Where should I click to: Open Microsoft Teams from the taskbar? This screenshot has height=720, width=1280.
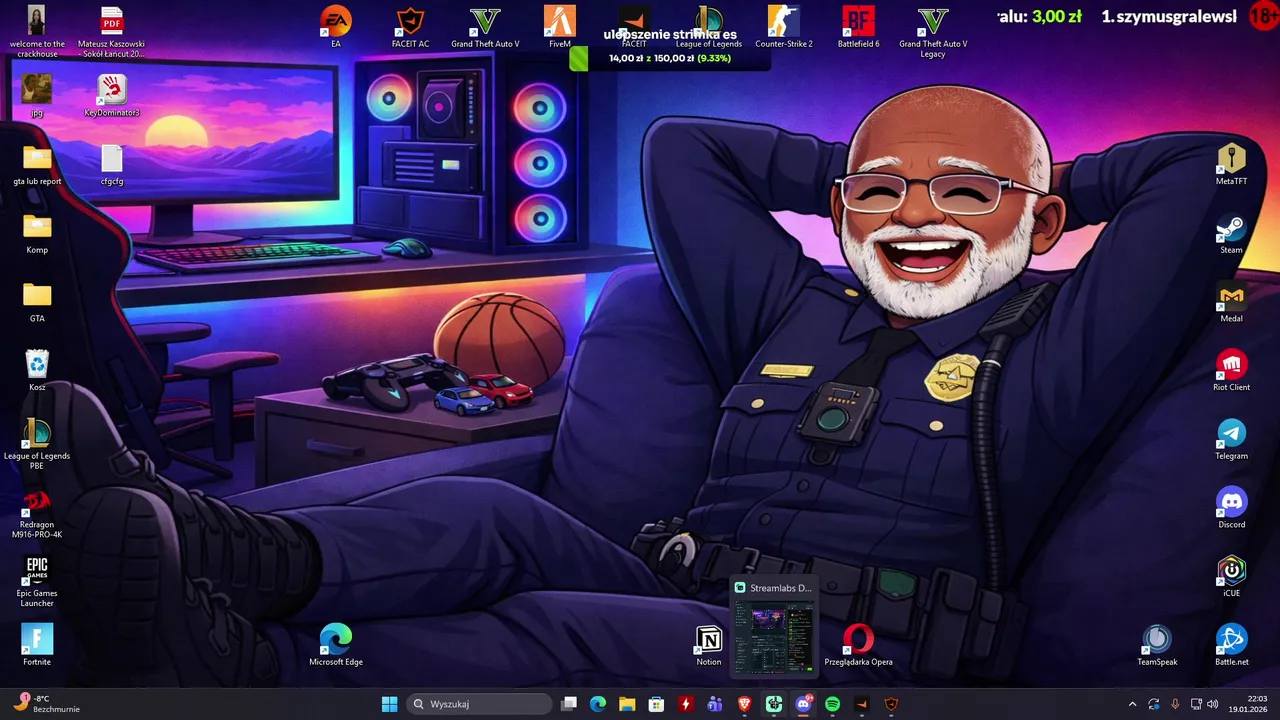point(715,704)
